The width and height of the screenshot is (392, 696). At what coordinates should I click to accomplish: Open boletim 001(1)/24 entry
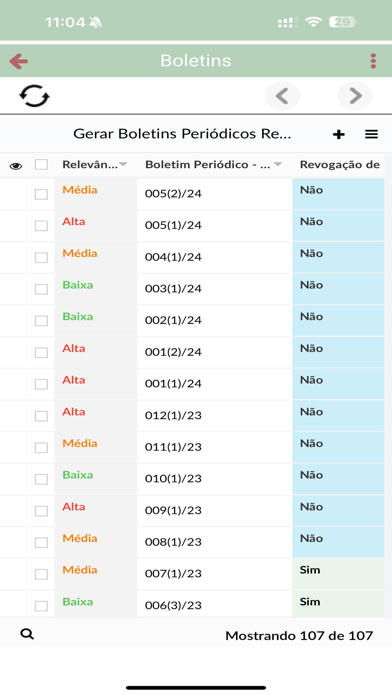(173, 384)
